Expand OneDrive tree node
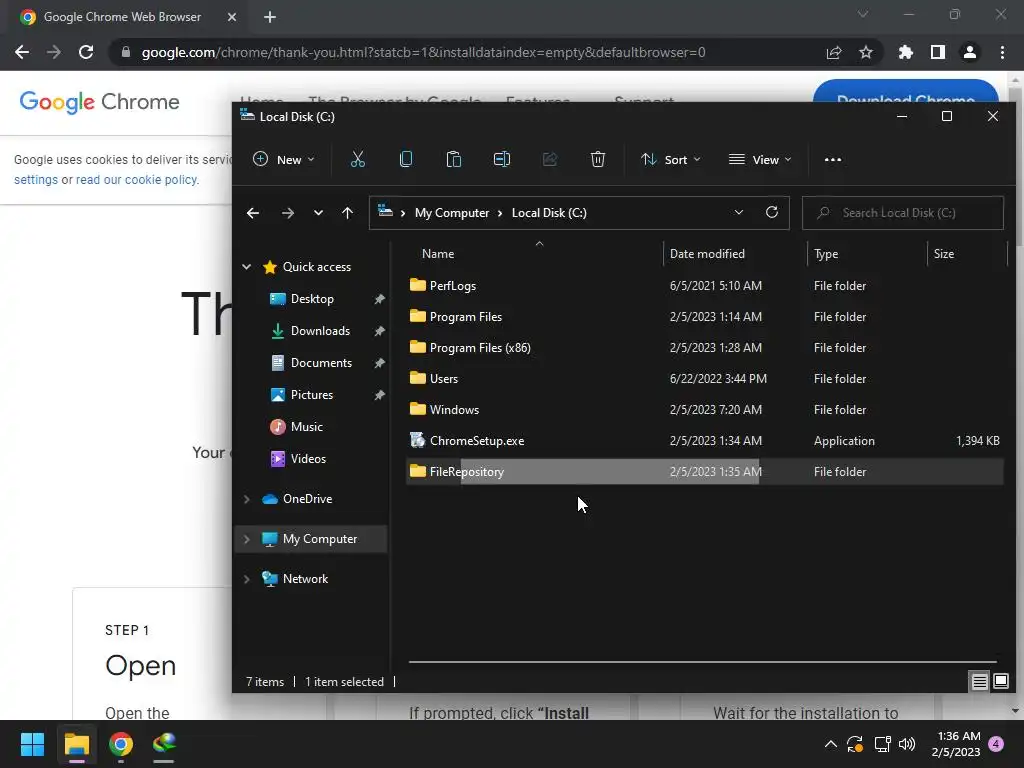The height and width of the screenshot is (768, 1024). (247, 499)
